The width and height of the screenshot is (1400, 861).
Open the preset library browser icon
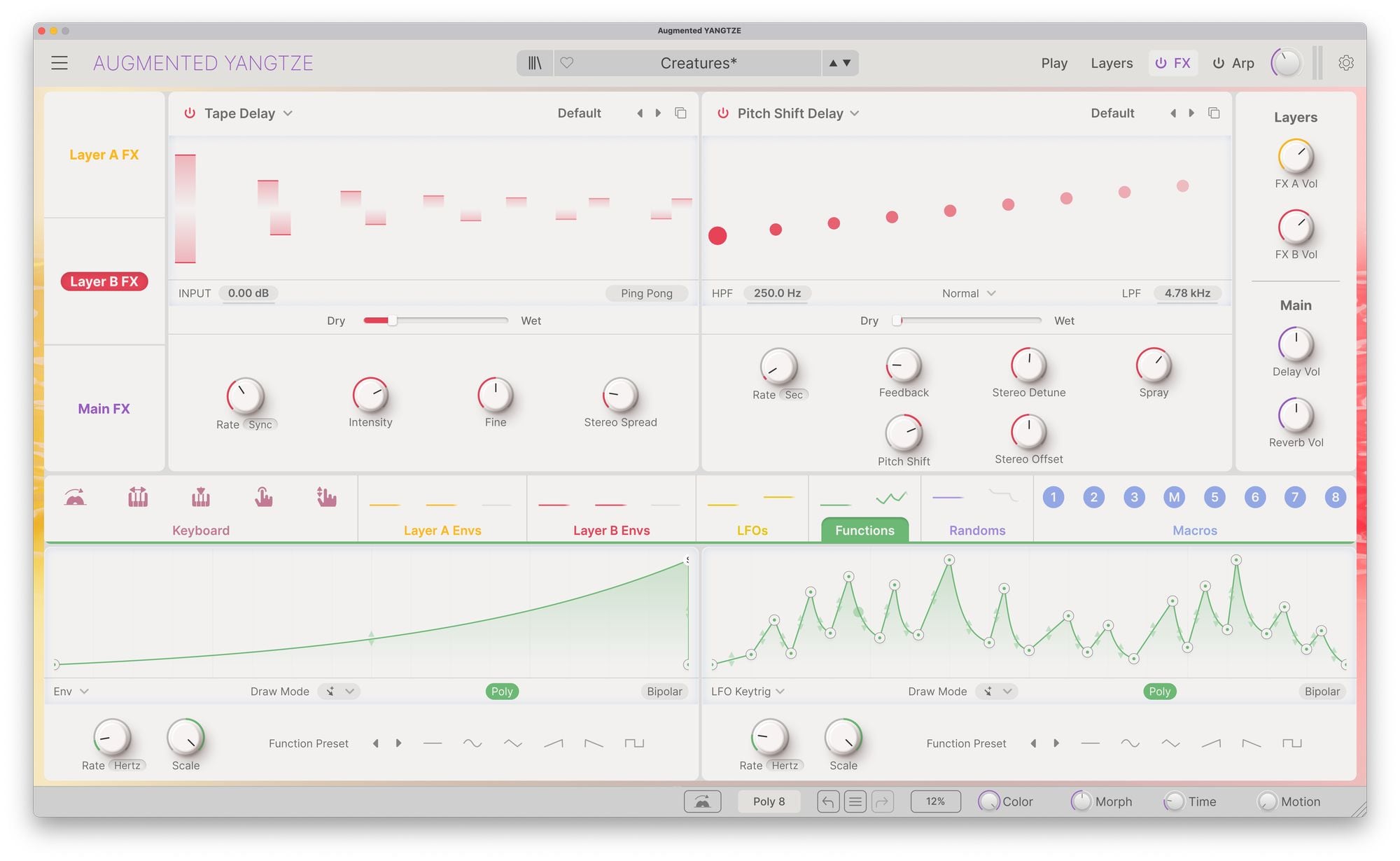[x=535, y=63]
